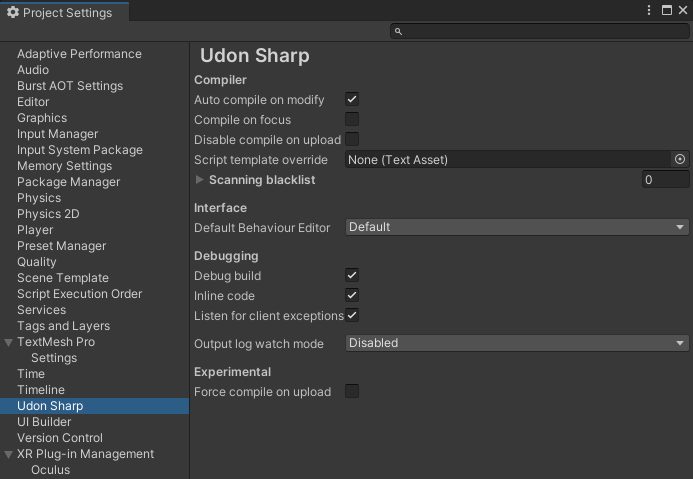This screenshot has height=479, width=693.
Task: Click the Experimental section header
Action: pyautogui.click(x=232, y=372)
